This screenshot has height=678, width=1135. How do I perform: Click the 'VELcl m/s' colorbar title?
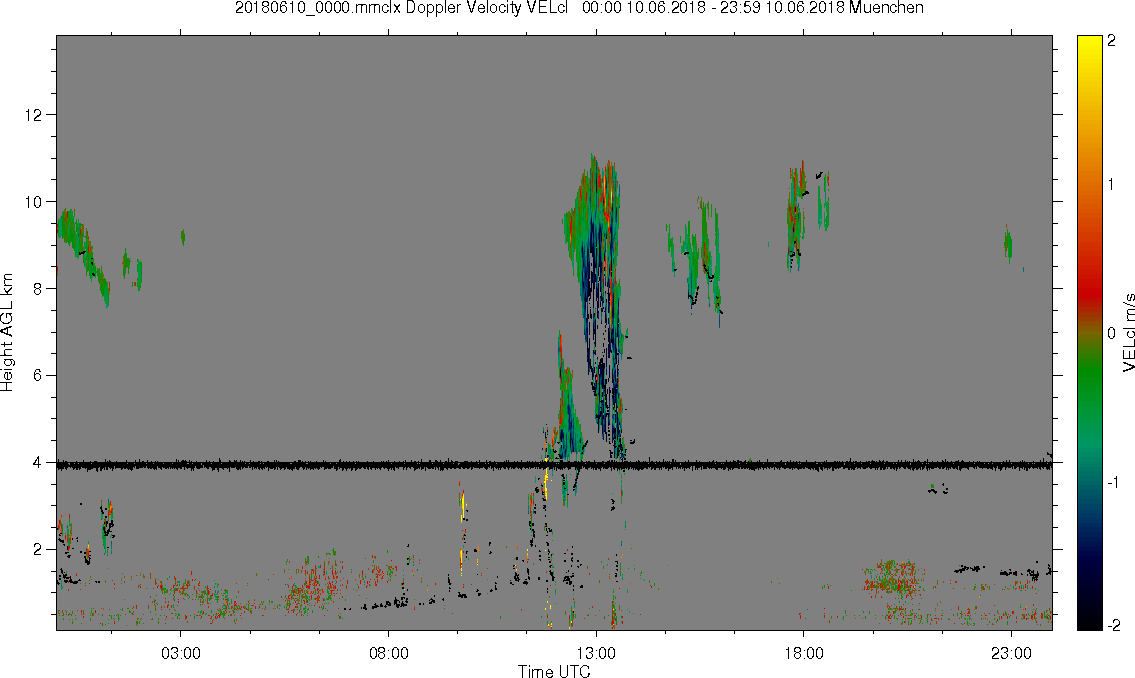click(1128, 332)
